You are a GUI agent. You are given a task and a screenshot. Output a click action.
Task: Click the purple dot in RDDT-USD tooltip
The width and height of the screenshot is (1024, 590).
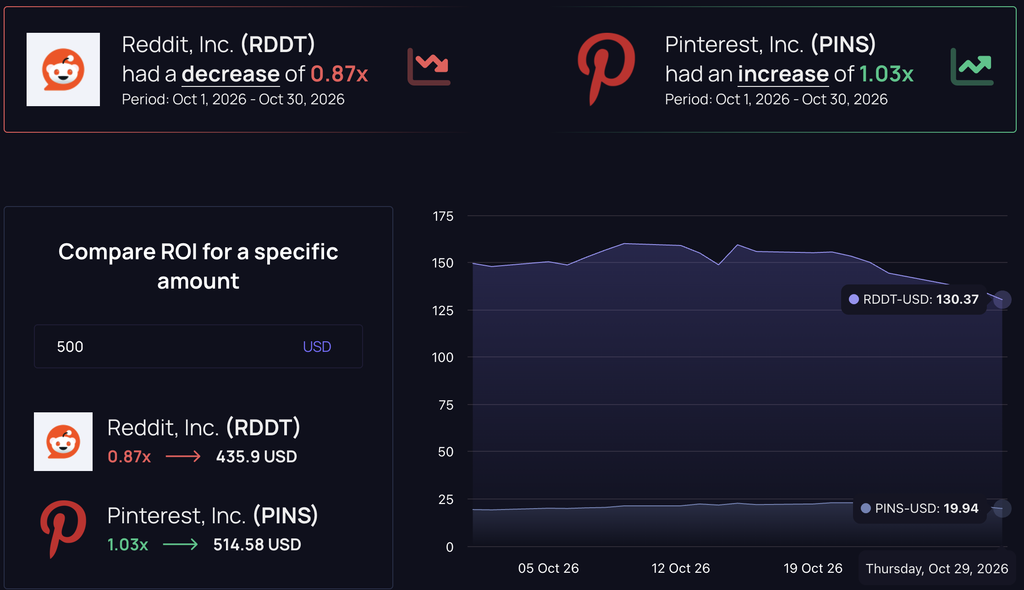tap(854, 299)
